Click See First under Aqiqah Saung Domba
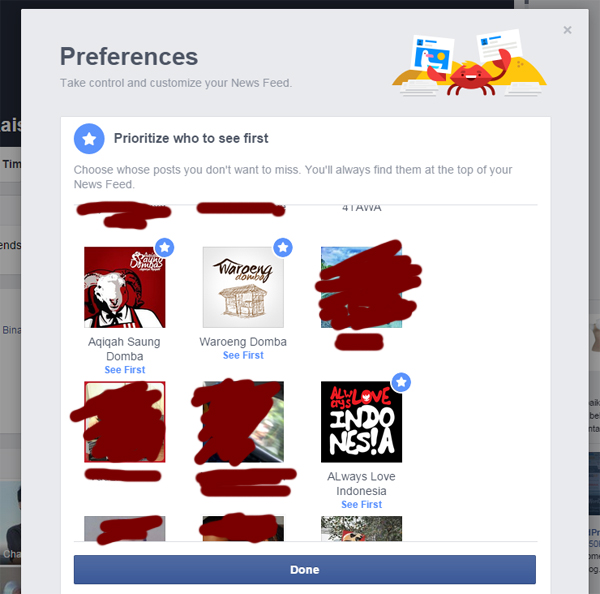 click(125, 370)
